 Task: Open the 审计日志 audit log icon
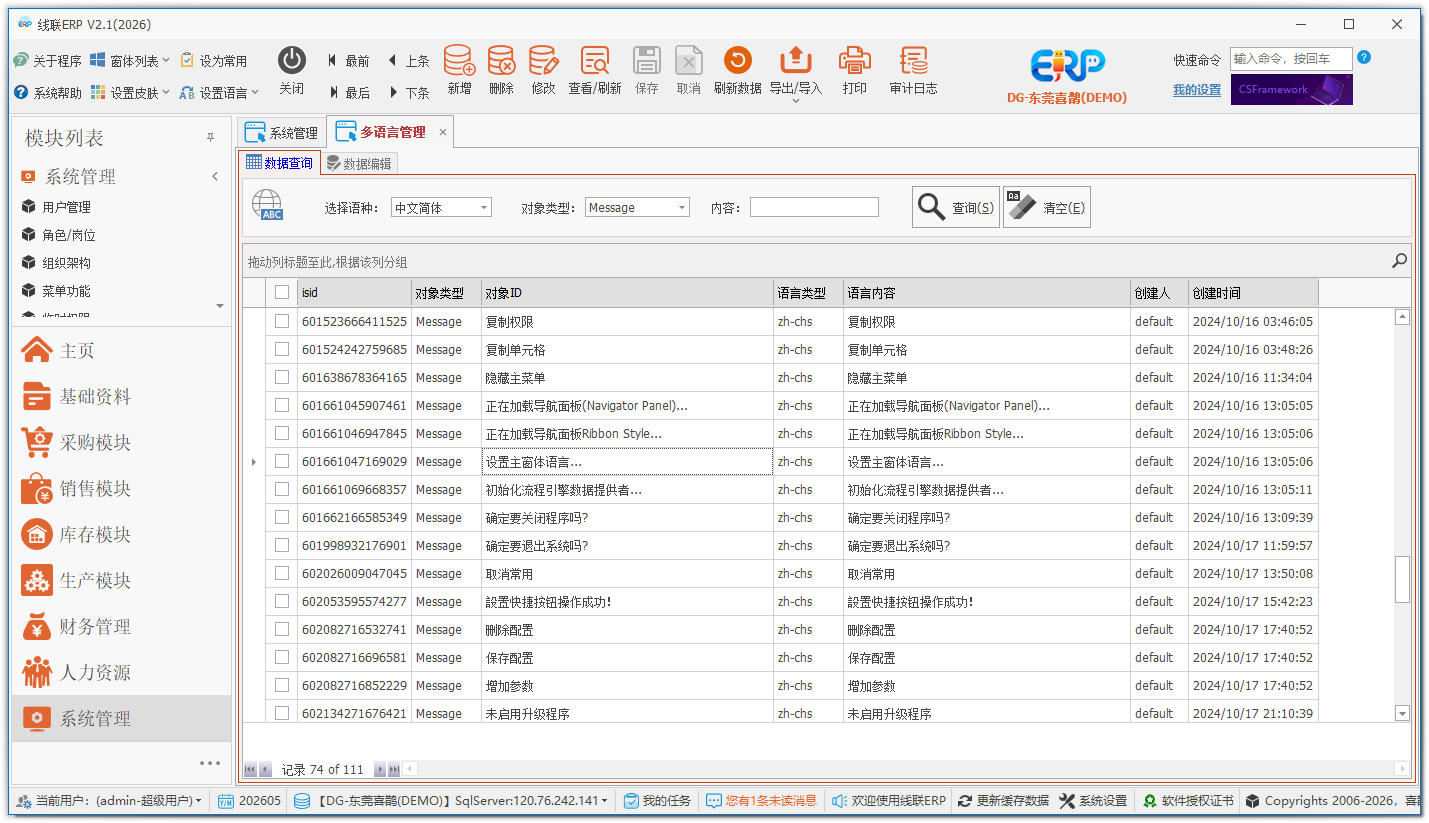[913, 60]
